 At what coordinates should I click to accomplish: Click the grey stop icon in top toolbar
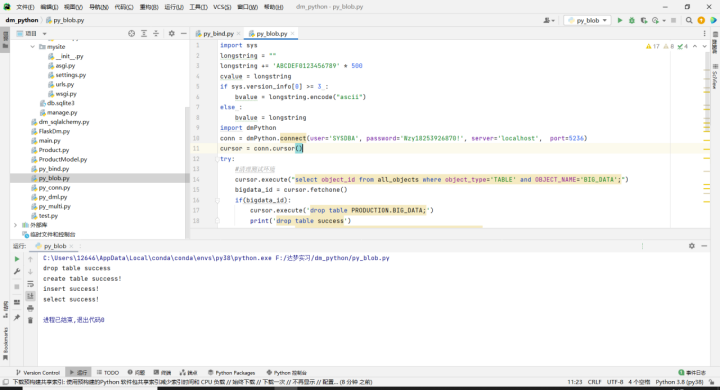674,20
